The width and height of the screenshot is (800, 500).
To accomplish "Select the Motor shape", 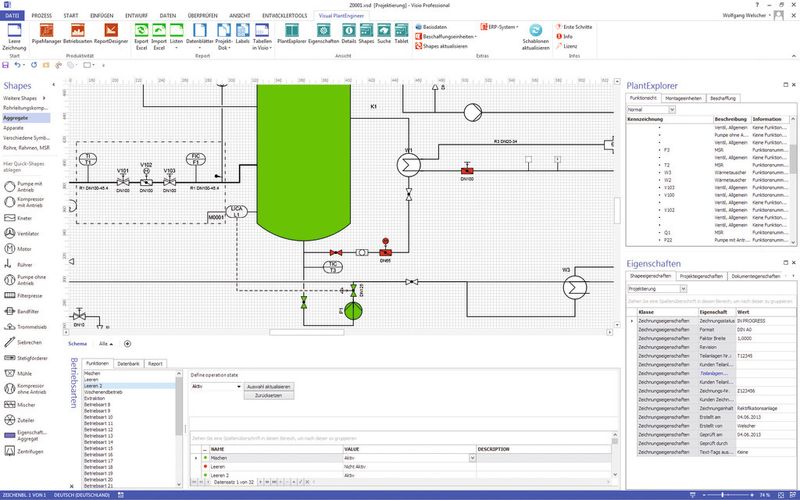I will point(18,249).
